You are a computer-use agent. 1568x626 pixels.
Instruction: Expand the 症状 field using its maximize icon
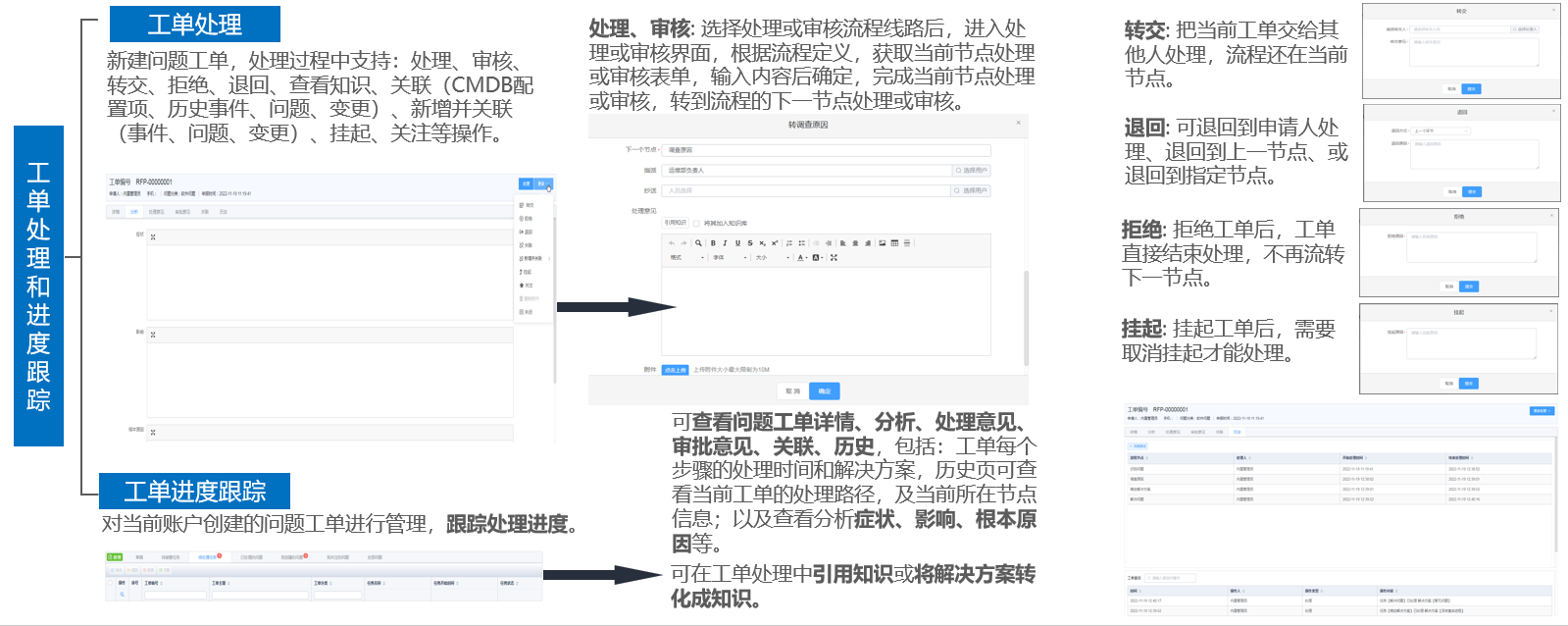coord(153,237)
